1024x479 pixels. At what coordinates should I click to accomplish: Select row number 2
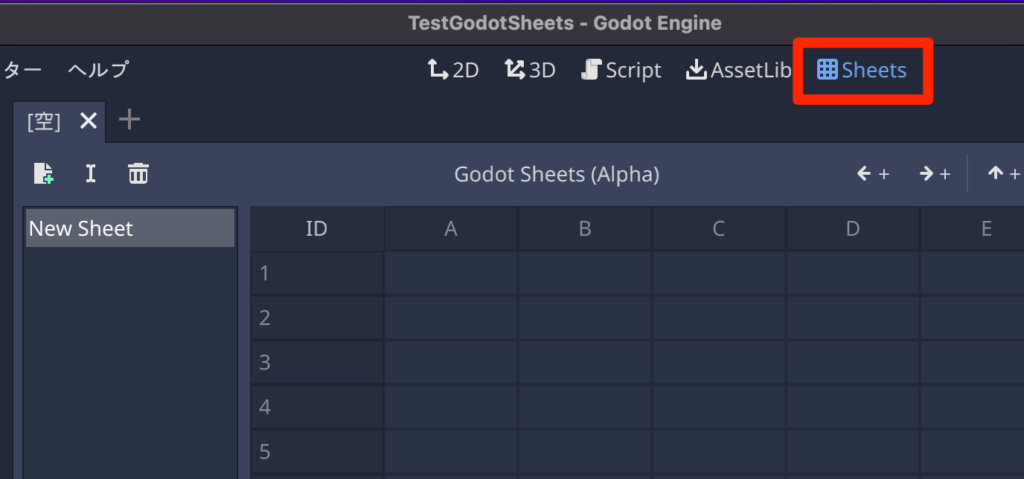[317, 318]
